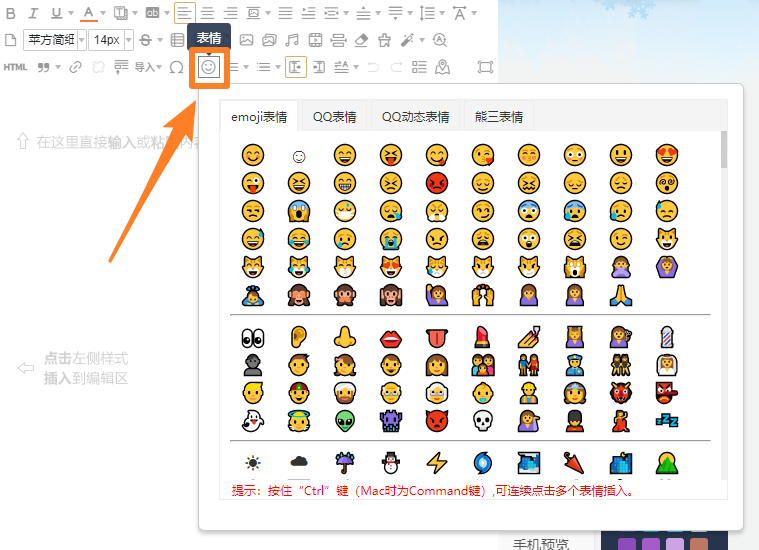Click the emoji (表情) smiley toolbar button
The height and width of the screenshot is (550, 759).
pos(208,67)
